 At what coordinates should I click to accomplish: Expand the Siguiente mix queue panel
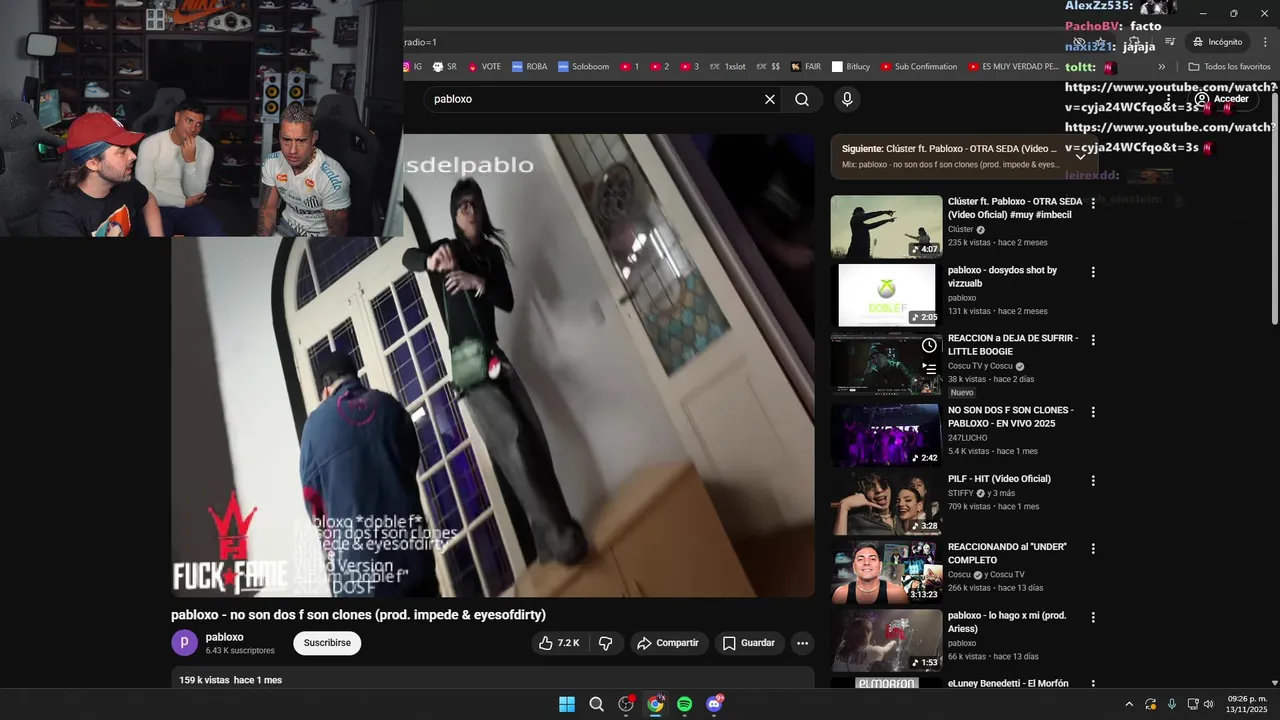point(1080,157)
